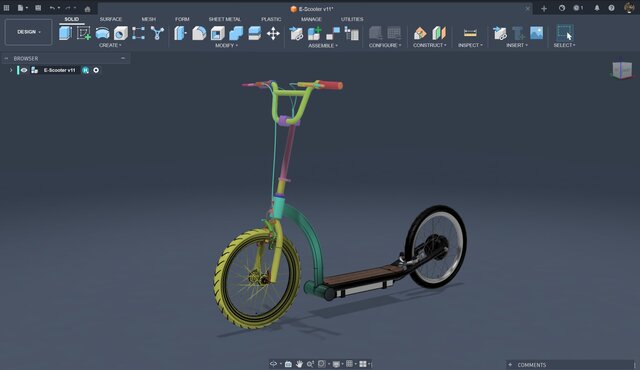
Task: Switch to the MESH tab
Action: point(149,19)
